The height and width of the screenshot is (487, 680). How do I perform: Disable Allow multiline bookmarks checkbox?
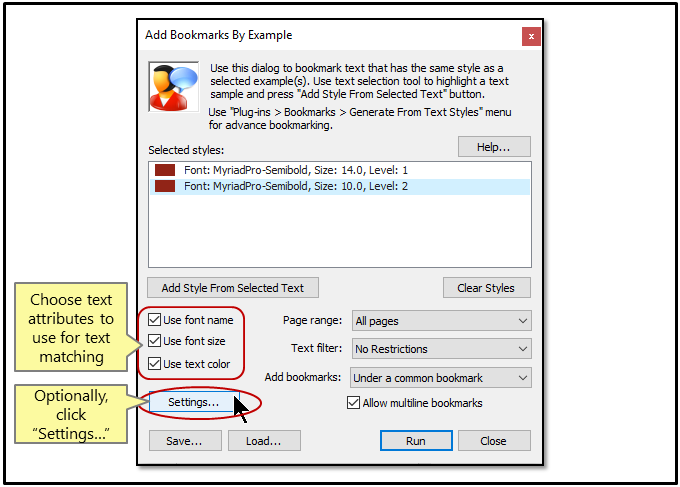[353, 403]
